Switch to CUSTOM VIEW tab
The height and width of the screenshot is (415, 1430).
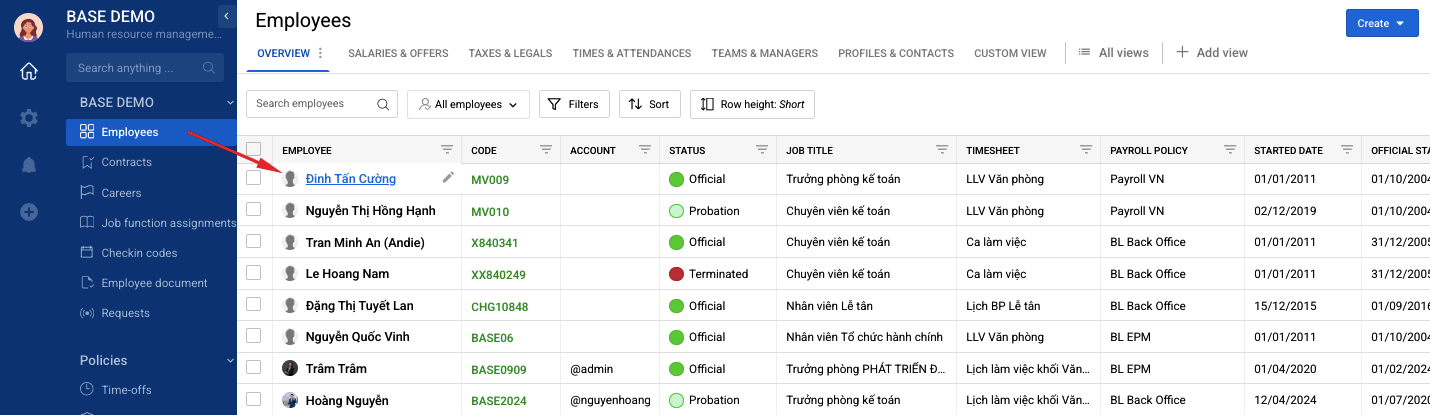(1010, 53)
